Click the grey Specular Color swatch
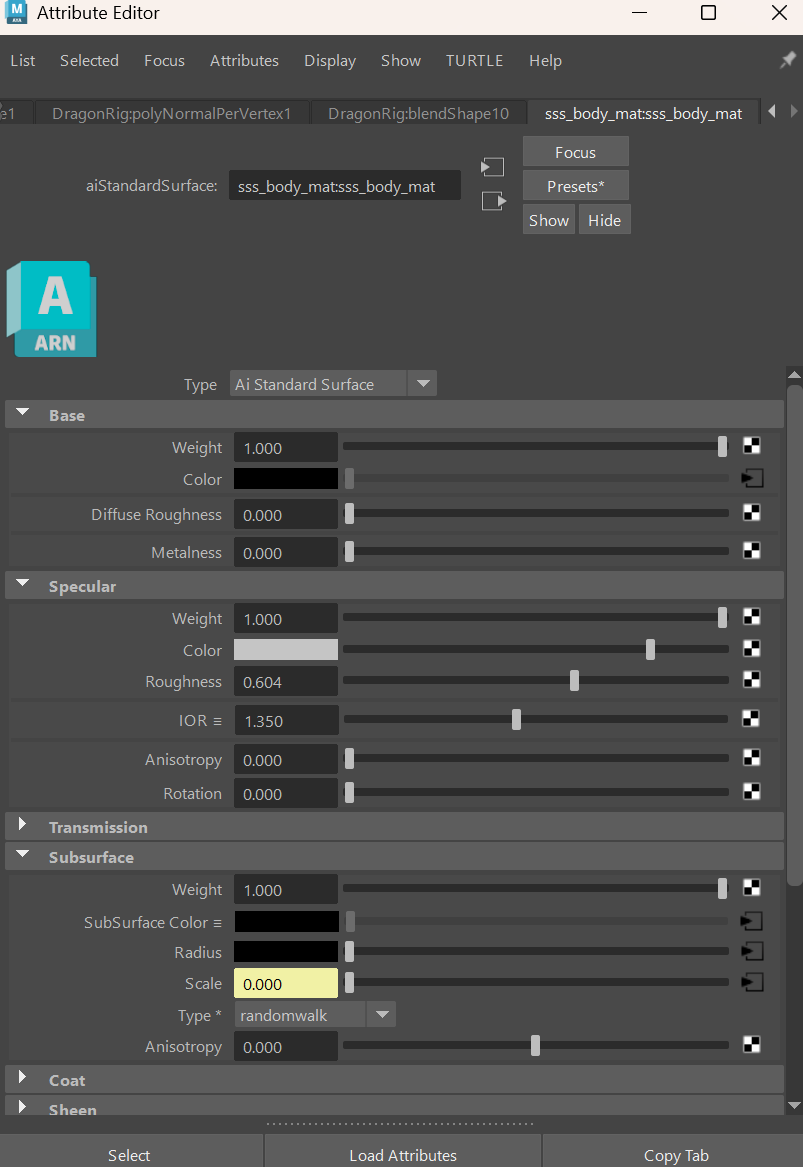Viewport: 803px width, 1167px height. (286, 650)
